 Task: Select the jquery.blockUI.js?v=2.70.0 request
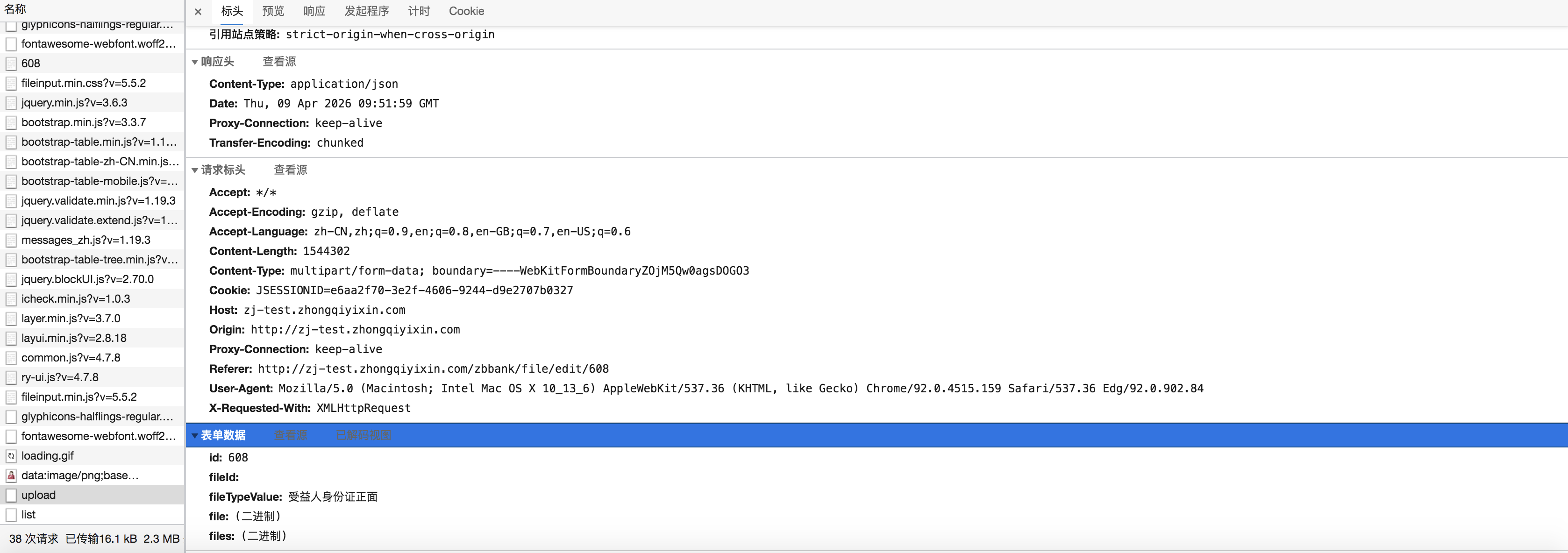(87, 279)
